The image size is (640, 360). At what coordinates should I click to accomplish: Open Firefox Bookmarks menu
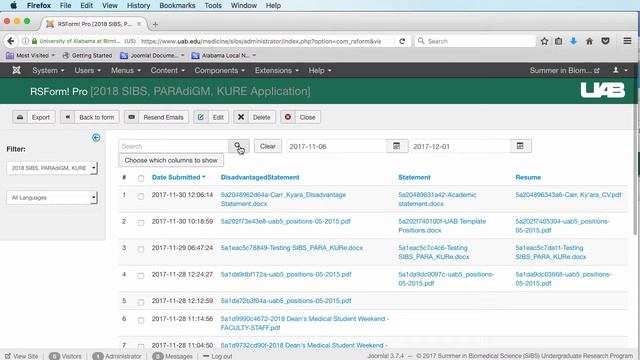pos(177,5)
